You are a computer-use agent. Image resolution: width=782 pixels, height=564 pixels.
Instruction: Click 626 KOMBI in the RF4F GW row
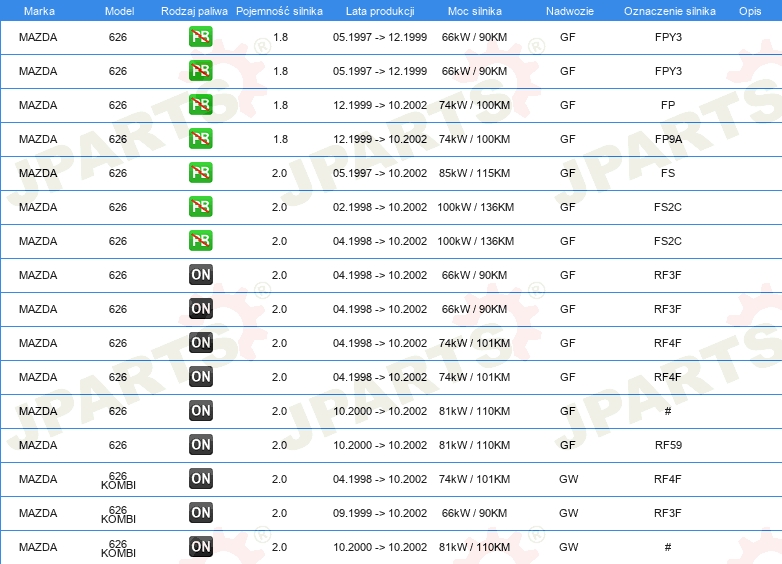118,480
